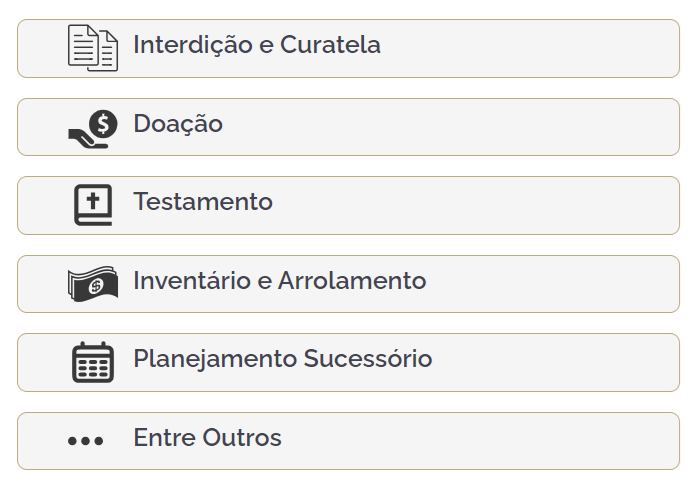Open the Planejamento Sucessório text link
The height and width of the screenshot is (504, 690).
[283, 359]
